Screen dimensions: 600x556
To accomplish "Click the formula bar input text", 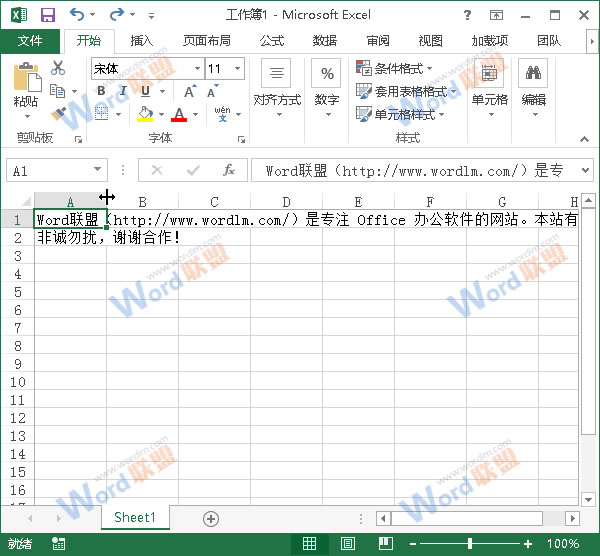I will pyautogui.click(x=414, y=170).
